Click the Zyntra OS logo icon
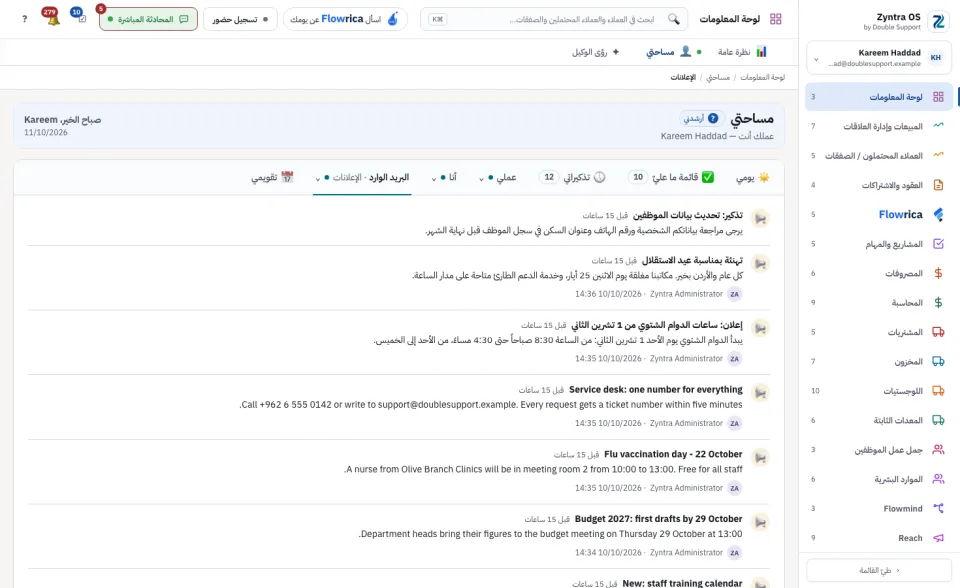Screen dimensions: 960x588 [938, 21]
